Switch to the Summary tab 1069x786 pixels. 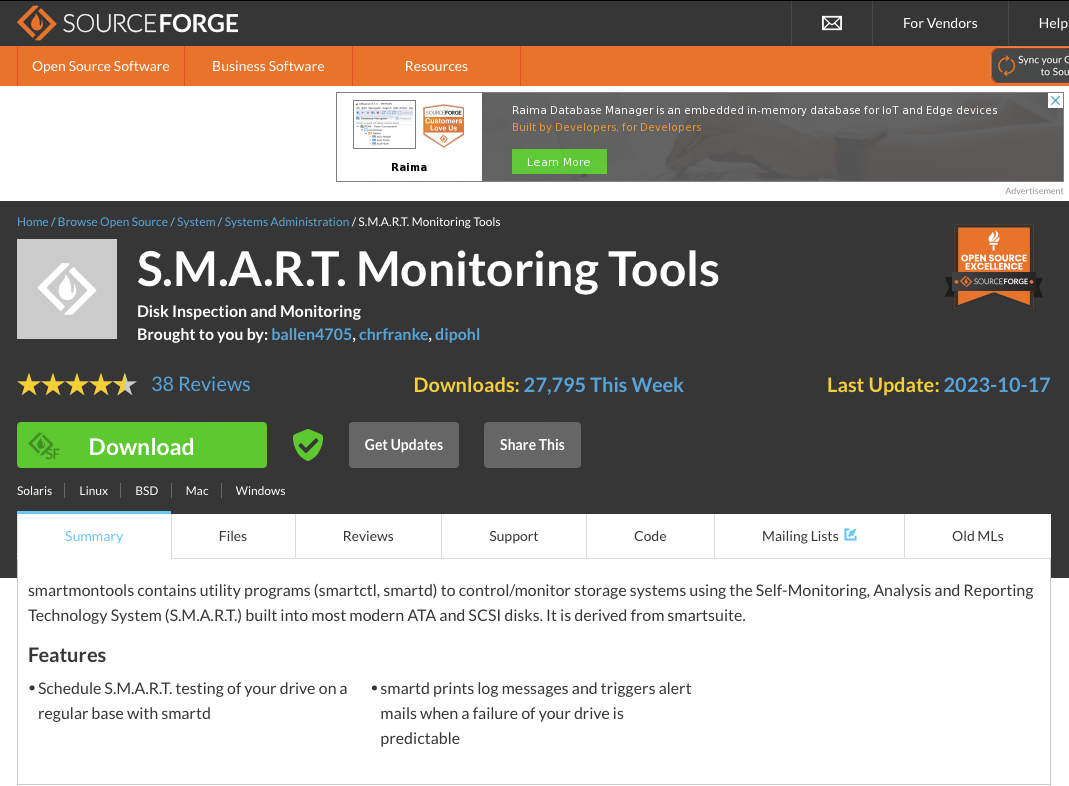point(94,536)
